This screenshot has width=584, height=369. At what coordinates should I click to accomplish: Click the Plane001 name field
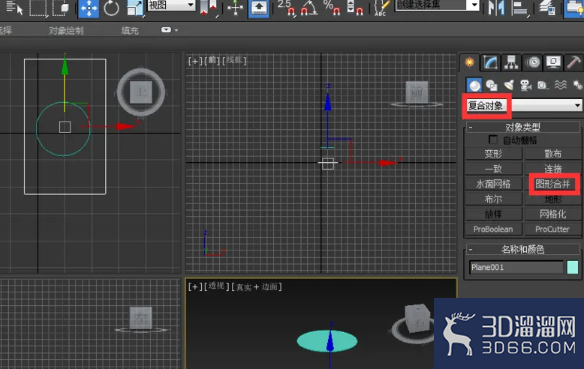click(516, 267)
